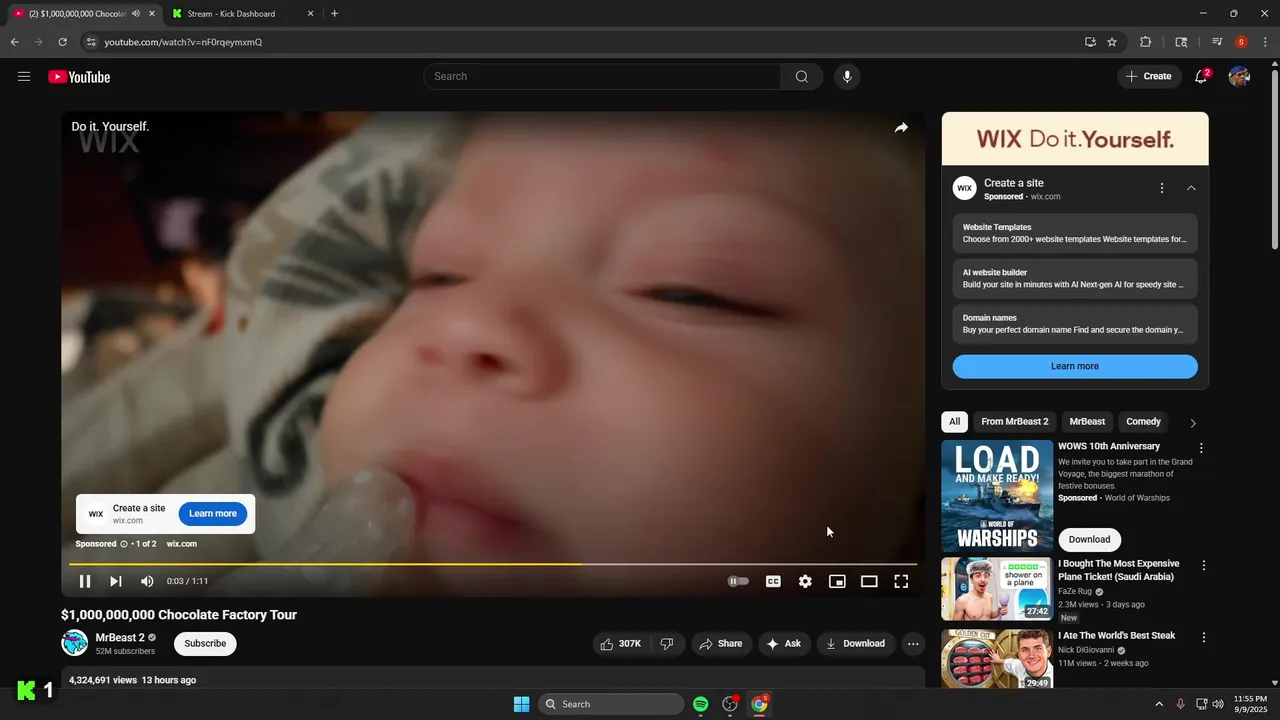Open Windows Start menu

tap(521, 704)
